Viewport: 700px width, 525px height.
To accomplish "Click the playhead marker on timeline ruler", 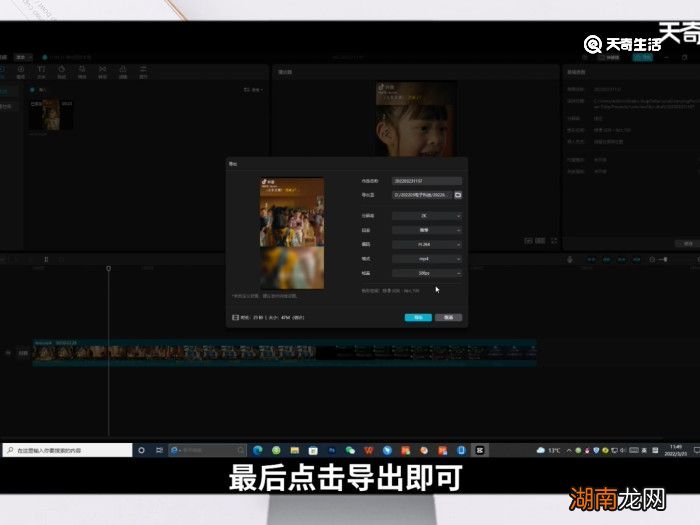I will [108, 268].
